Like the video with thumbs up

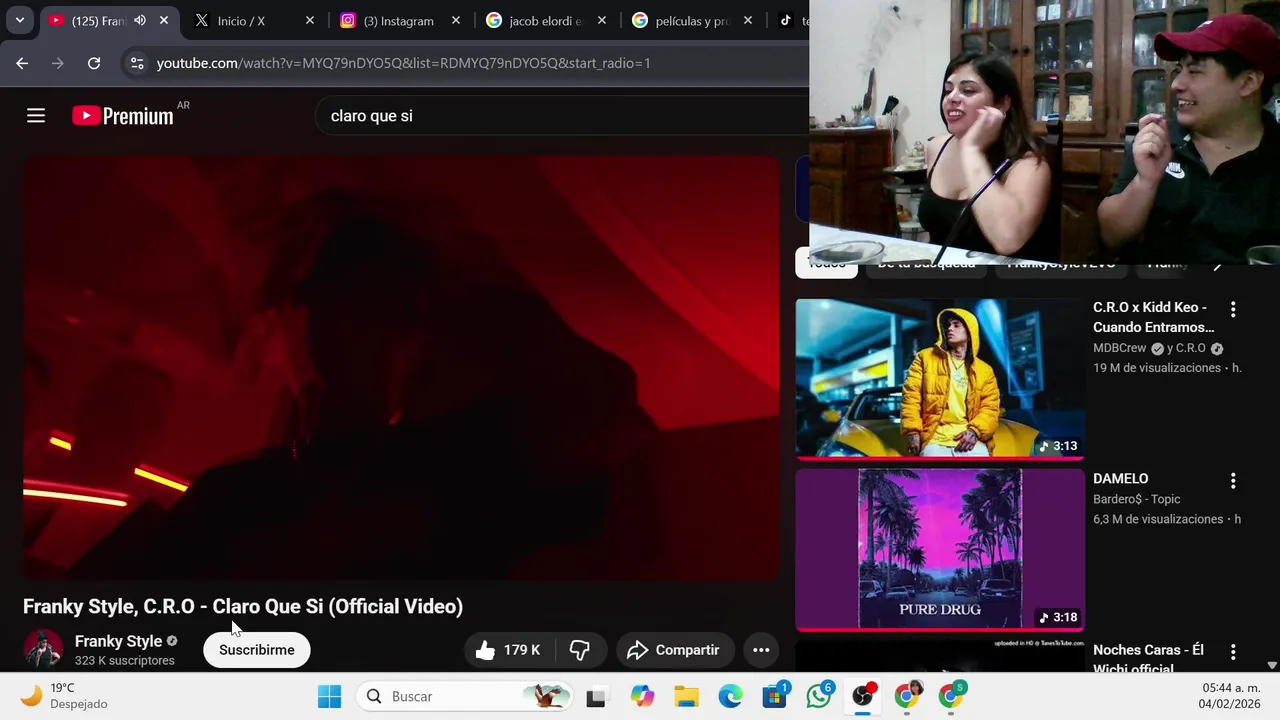click(508, 650)
